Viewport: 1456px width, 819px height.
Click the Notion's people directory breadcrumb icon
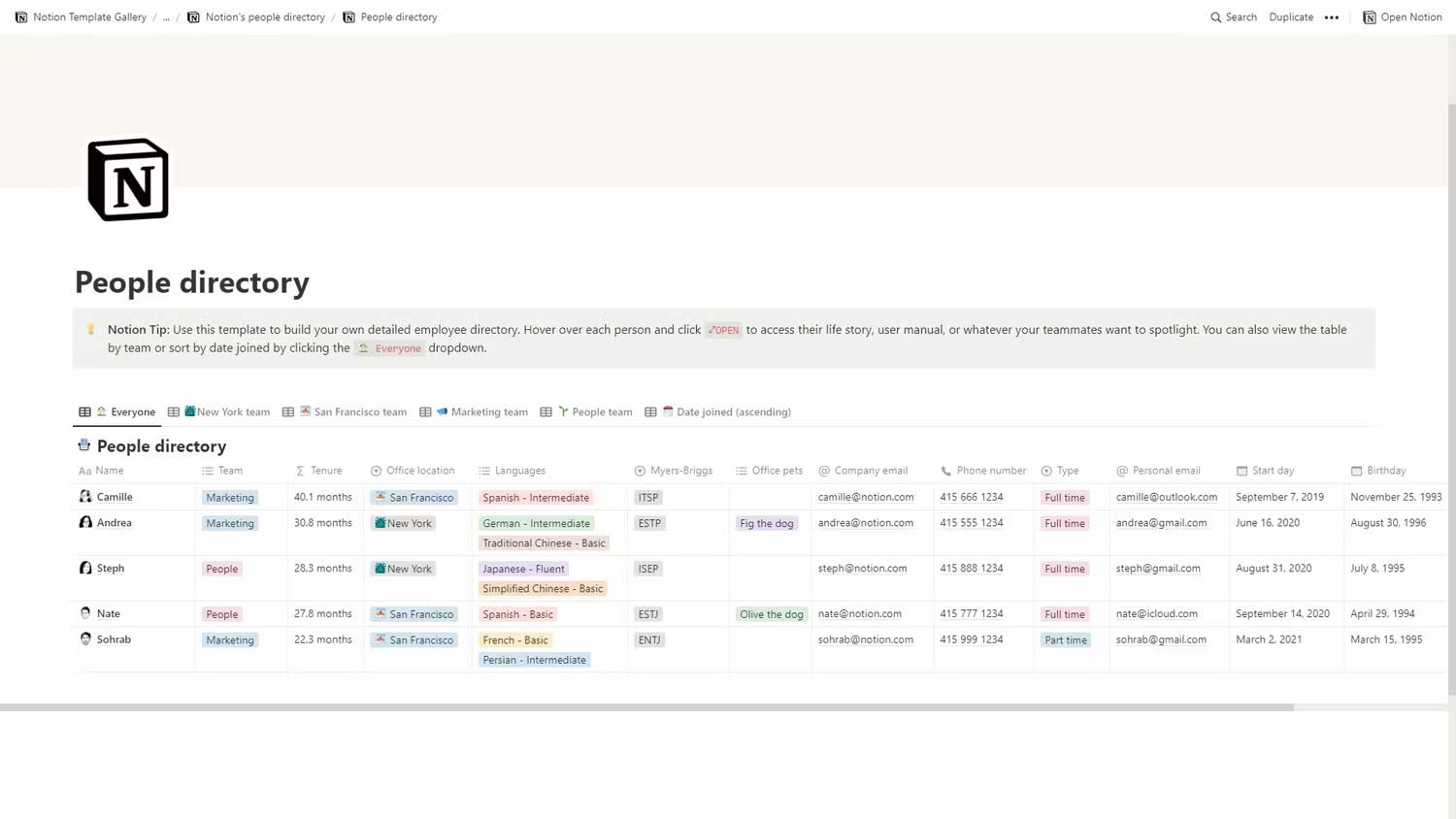click(x=193, y=17)
